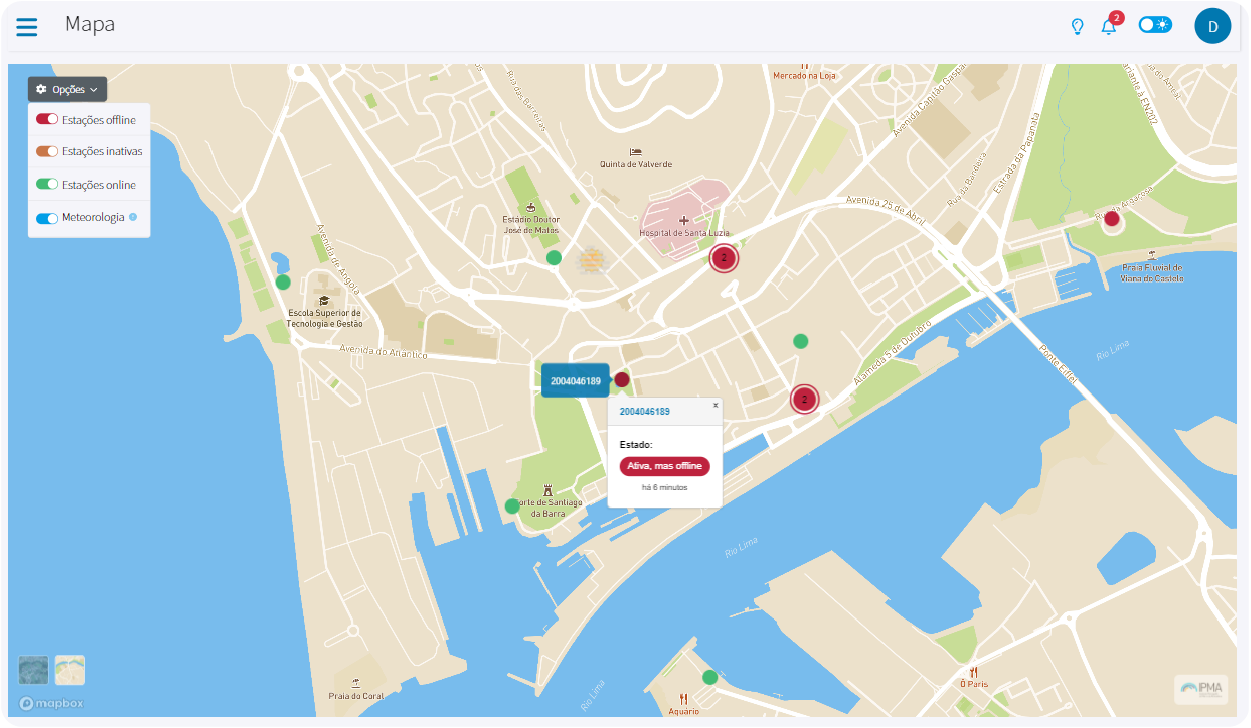The image size is (1251, 728).
Task: Click the lightbulb tips icon
Action: tap(1077, 27)
